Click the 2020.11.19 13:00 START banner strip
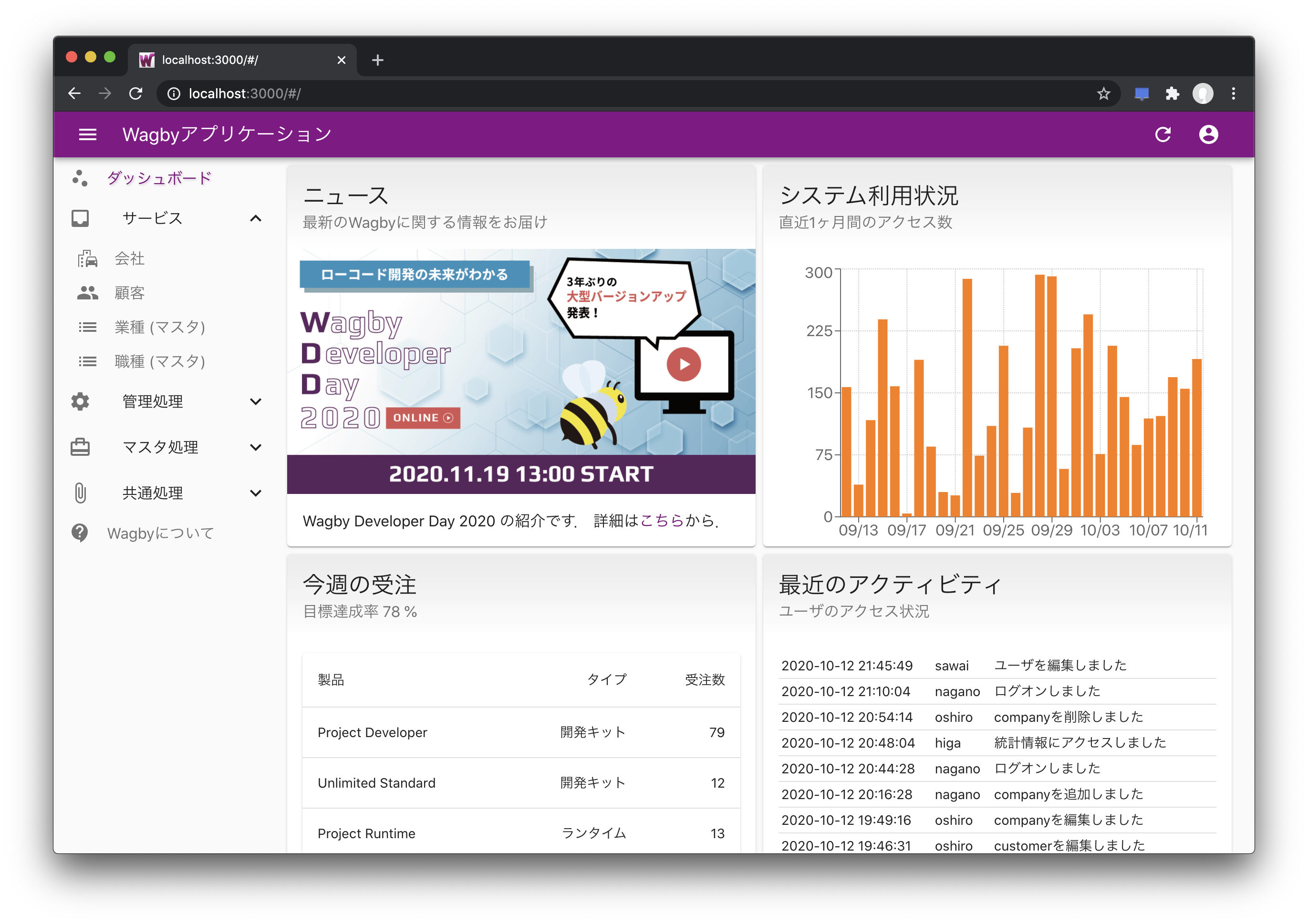Viewport: 1308px width, 924px height. [x=521, y=473]
